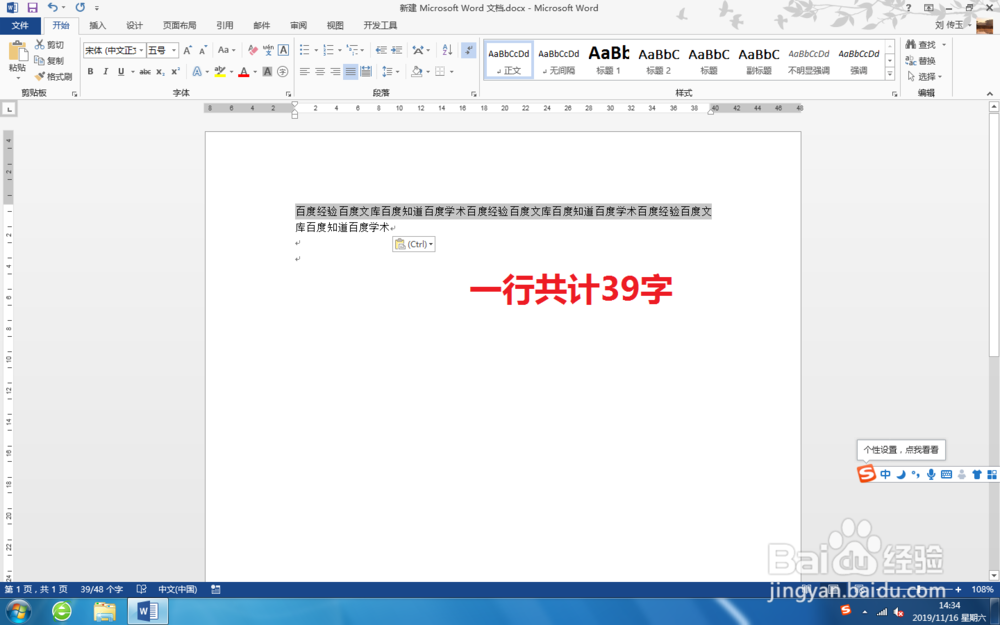Screen dimensions: 1000x625
Task: Open Paragraph dialog launcher (段落 group)
Action: click(x=474, y=94)
